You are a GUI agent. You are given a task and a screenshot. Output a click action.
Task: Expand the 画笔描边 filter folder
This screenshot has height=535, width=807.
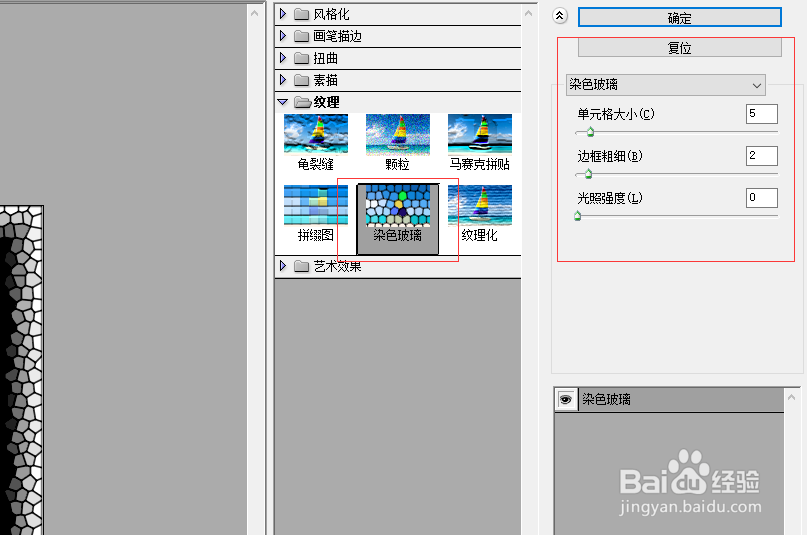[x=283, y=36]
